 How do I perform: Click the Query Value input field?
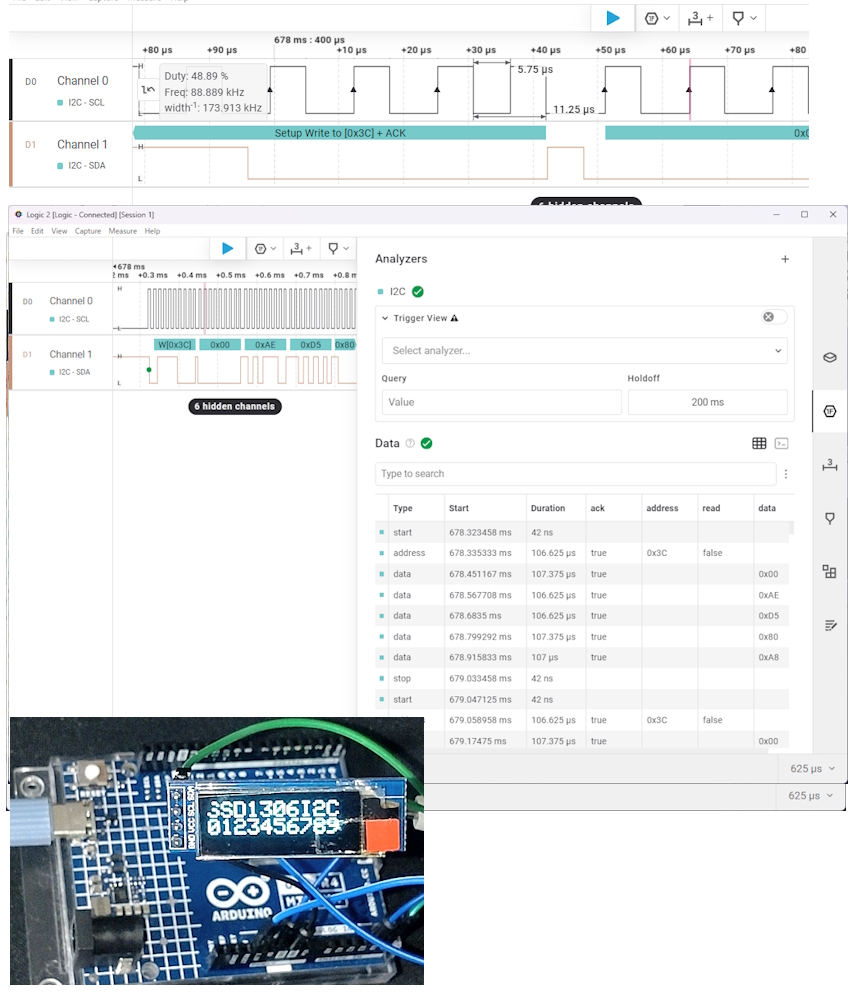click(x=501, y=402)
